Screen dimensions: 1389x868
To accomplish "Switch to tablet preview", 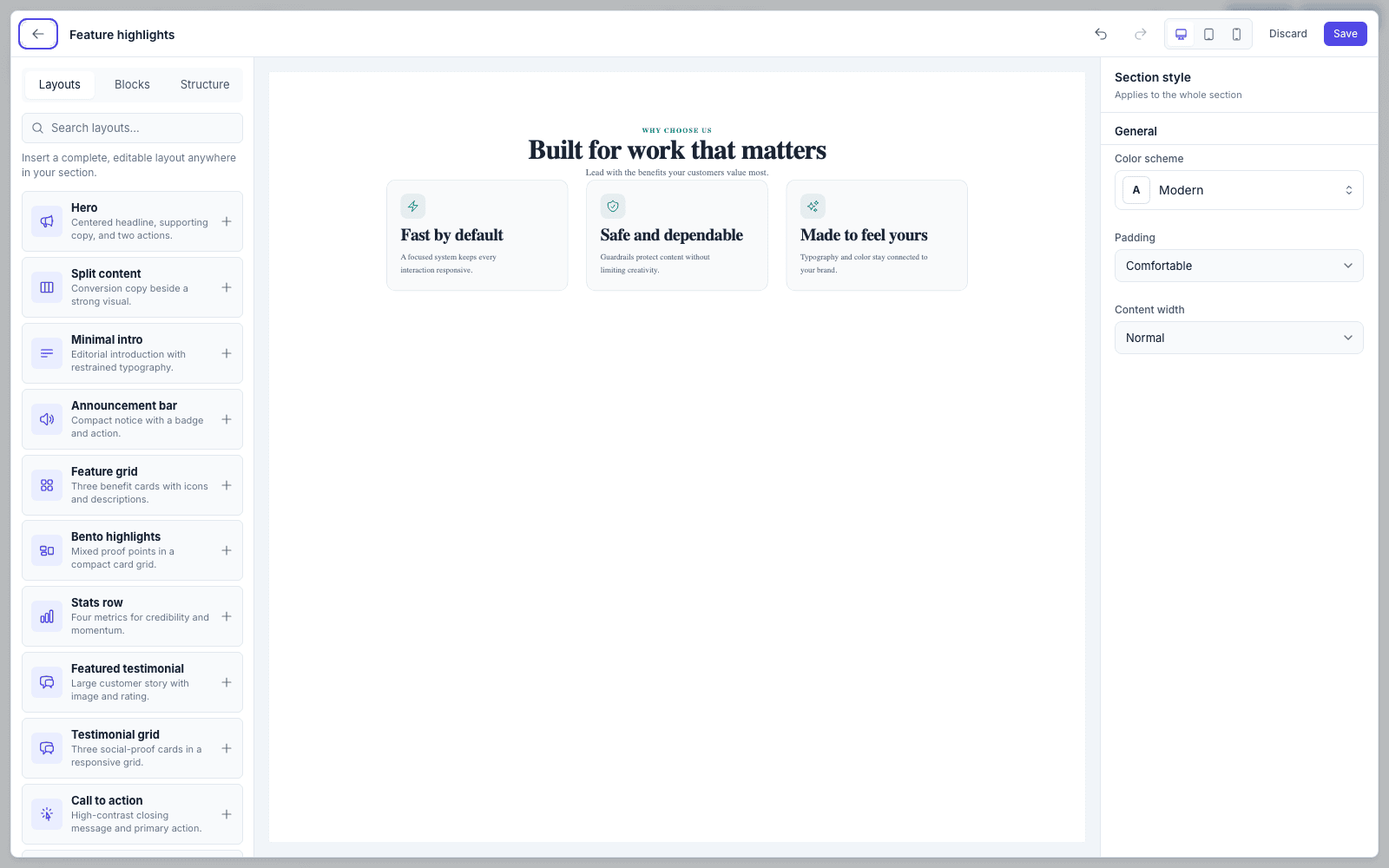I will tap(1208, 34).
